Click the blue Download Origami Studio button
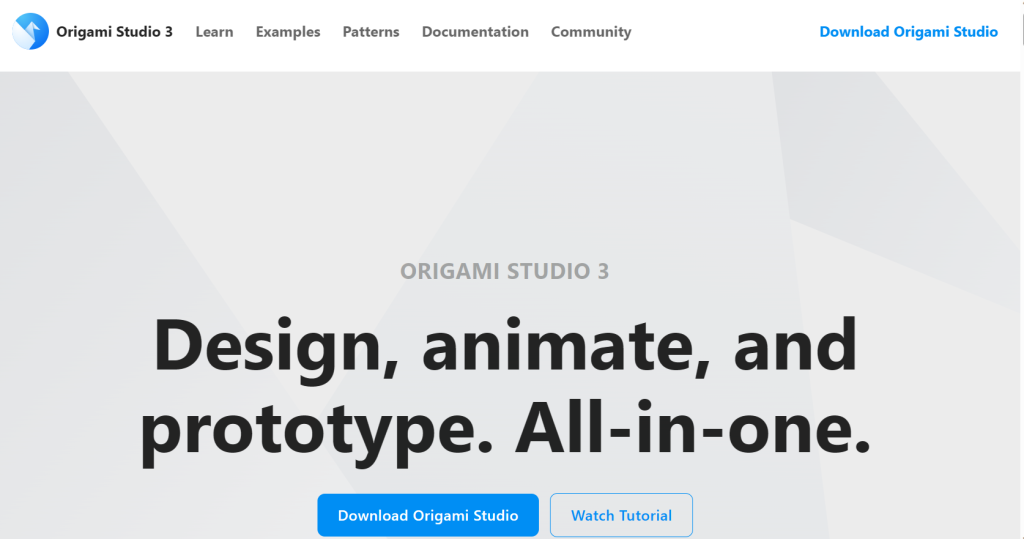This screenshot has width=1024, height=539. point(428,515)
